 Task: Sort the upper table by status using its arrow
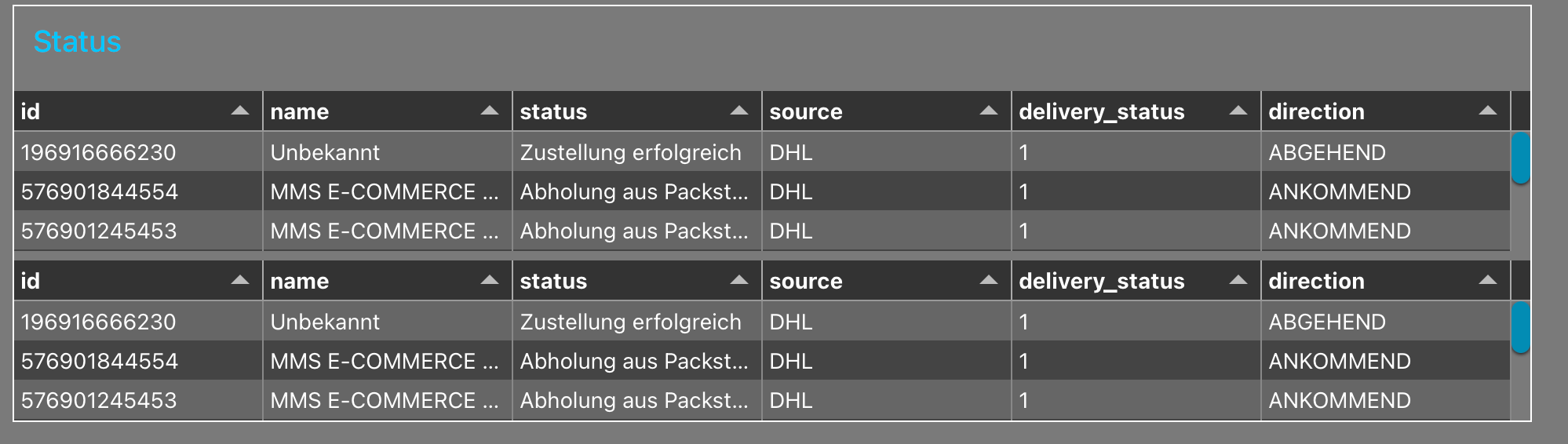[x=739, y=111]
